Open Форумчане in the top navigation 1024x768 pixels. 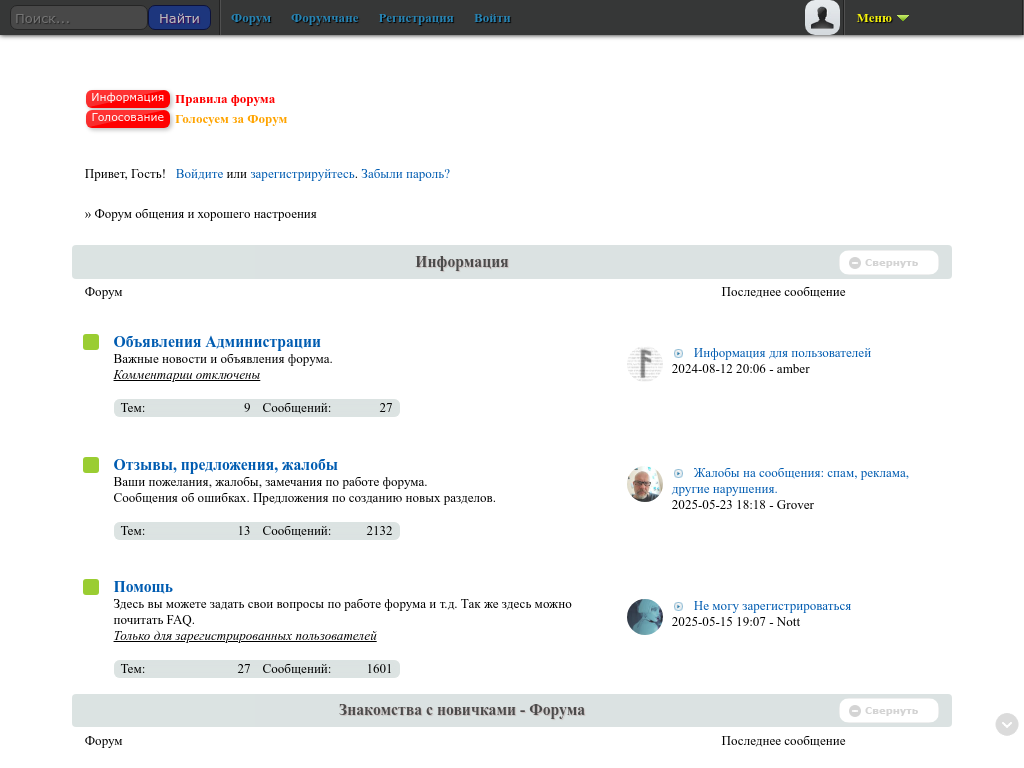[324, 18]
